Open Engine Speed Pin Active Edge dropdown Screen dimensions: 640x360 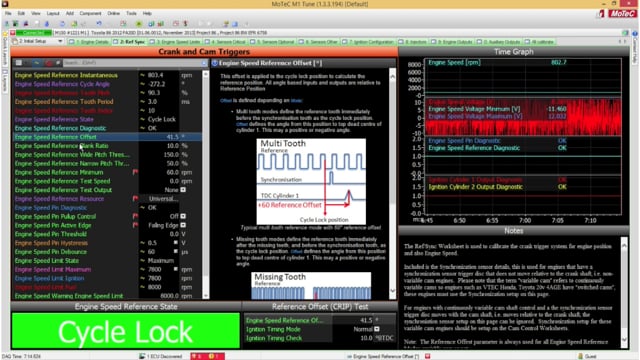(x=183, y=225)
